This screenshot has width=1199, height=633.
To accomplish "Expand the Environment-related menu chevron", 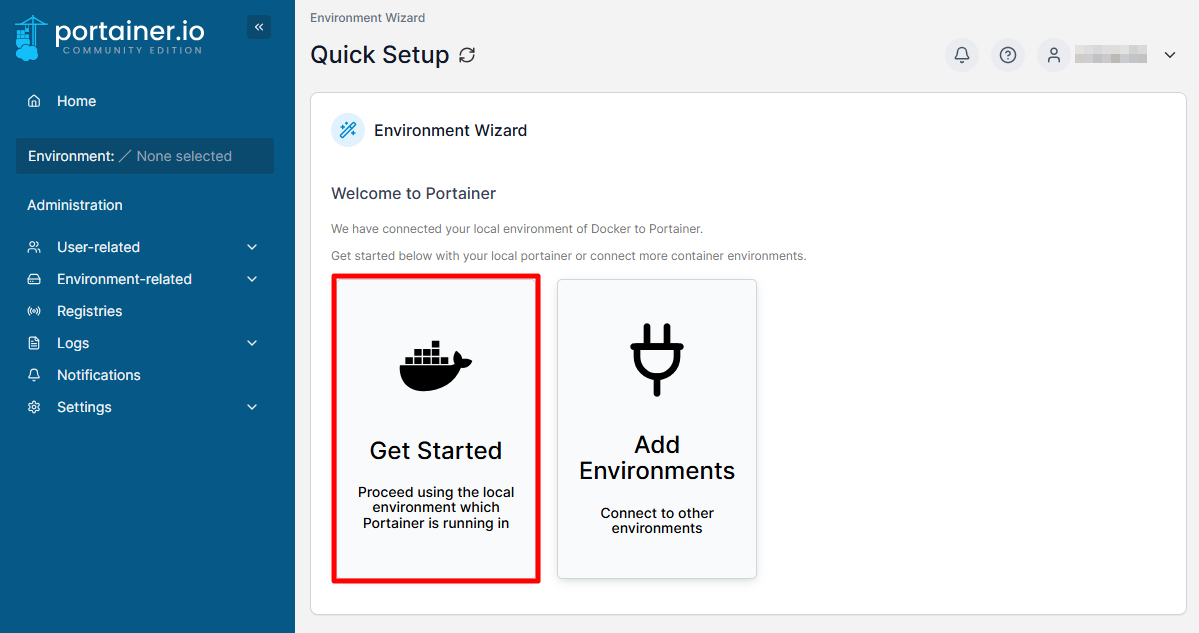I will (252, 279).
